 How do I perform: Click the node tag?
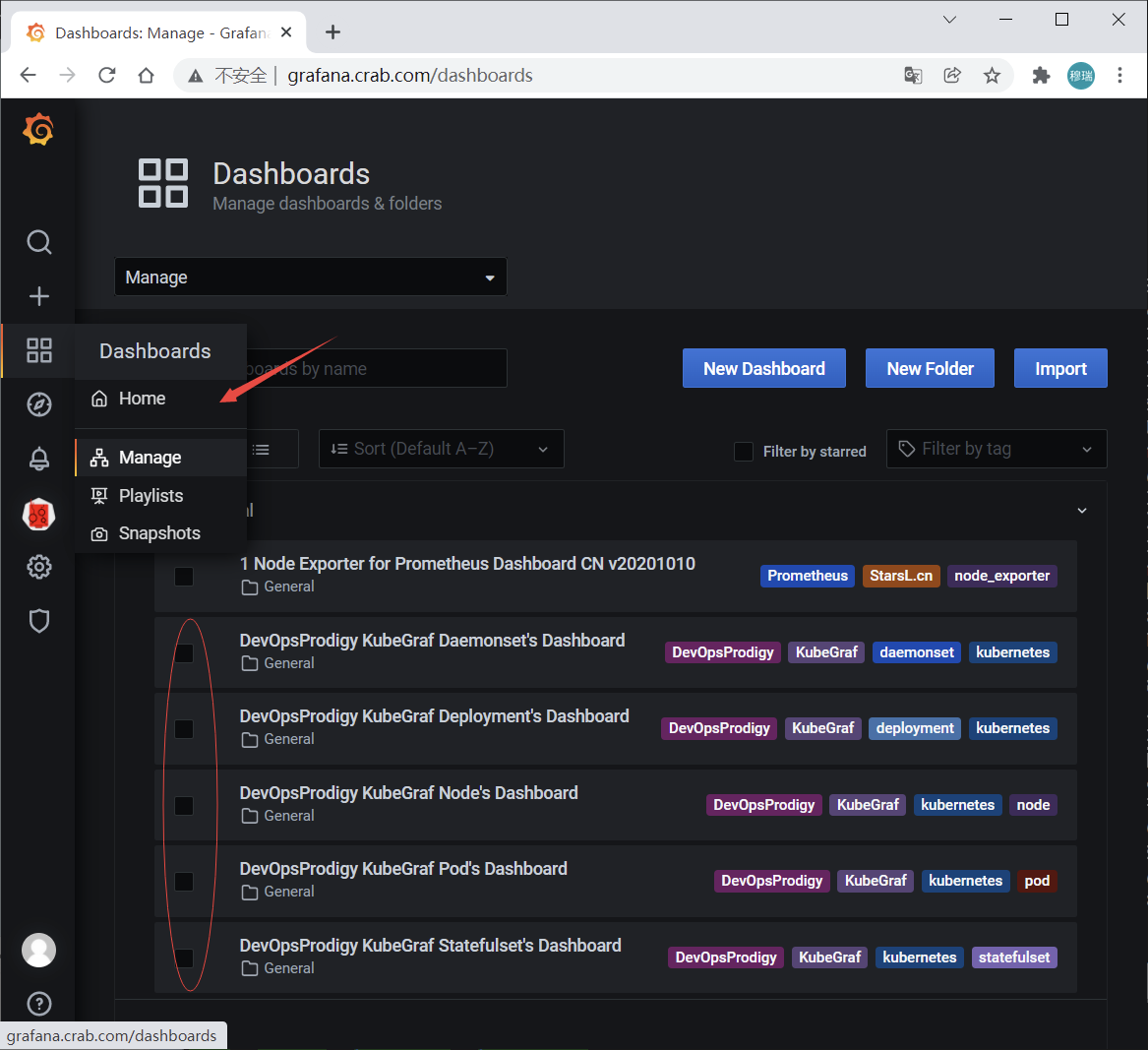[x=1033, y=805]
